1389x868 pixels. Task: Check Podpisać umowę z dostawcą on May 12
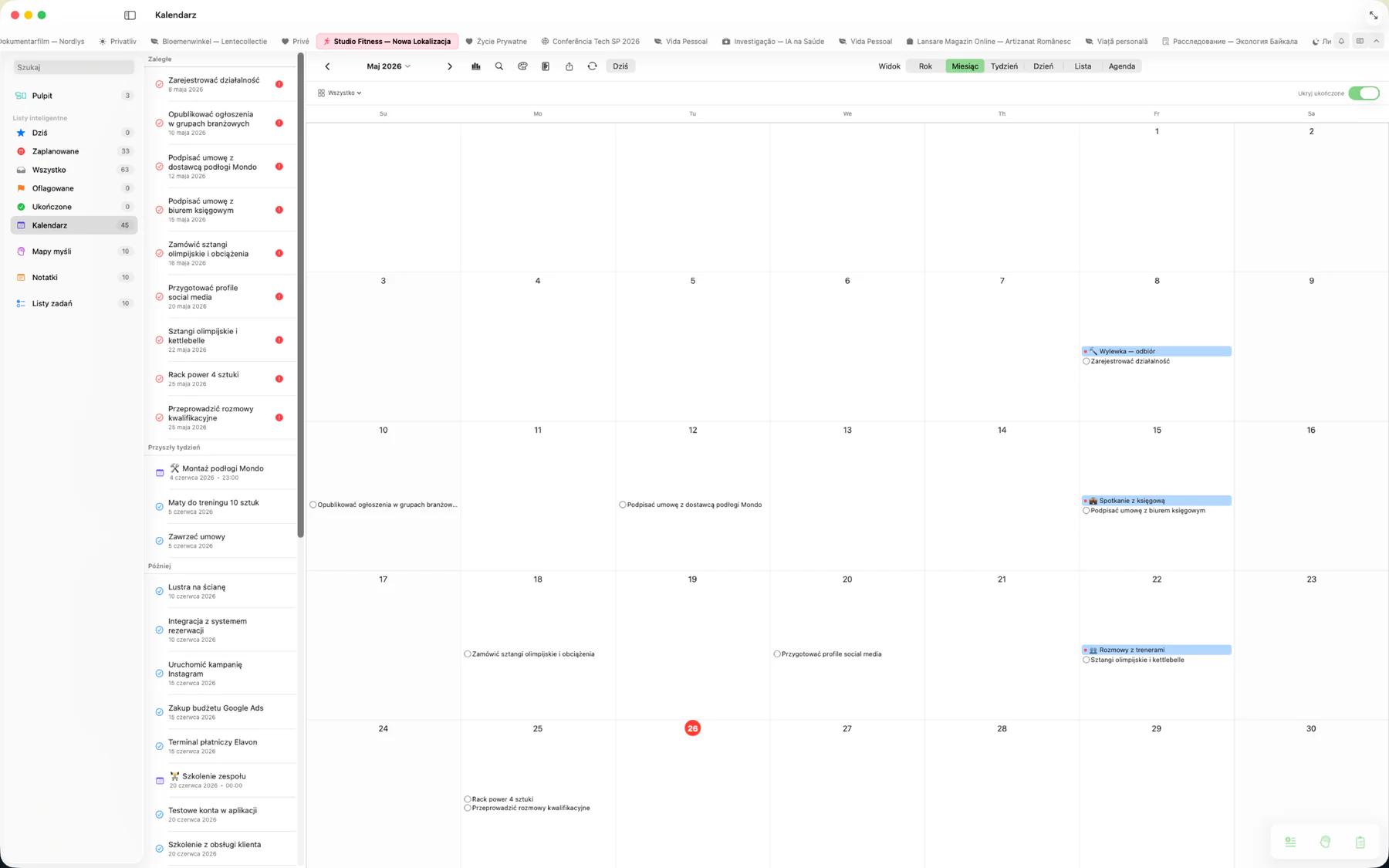point(623,505)
